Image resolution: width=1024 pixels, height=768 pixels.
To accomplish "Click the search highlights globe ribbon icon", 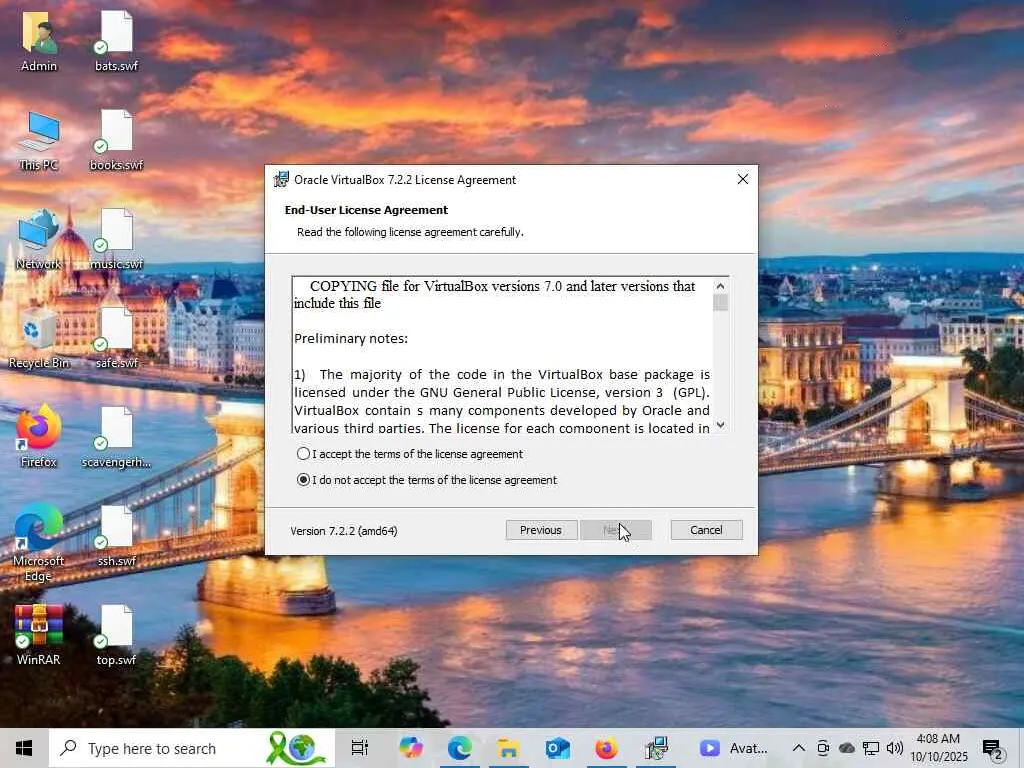I will click(x=296, y=748).
